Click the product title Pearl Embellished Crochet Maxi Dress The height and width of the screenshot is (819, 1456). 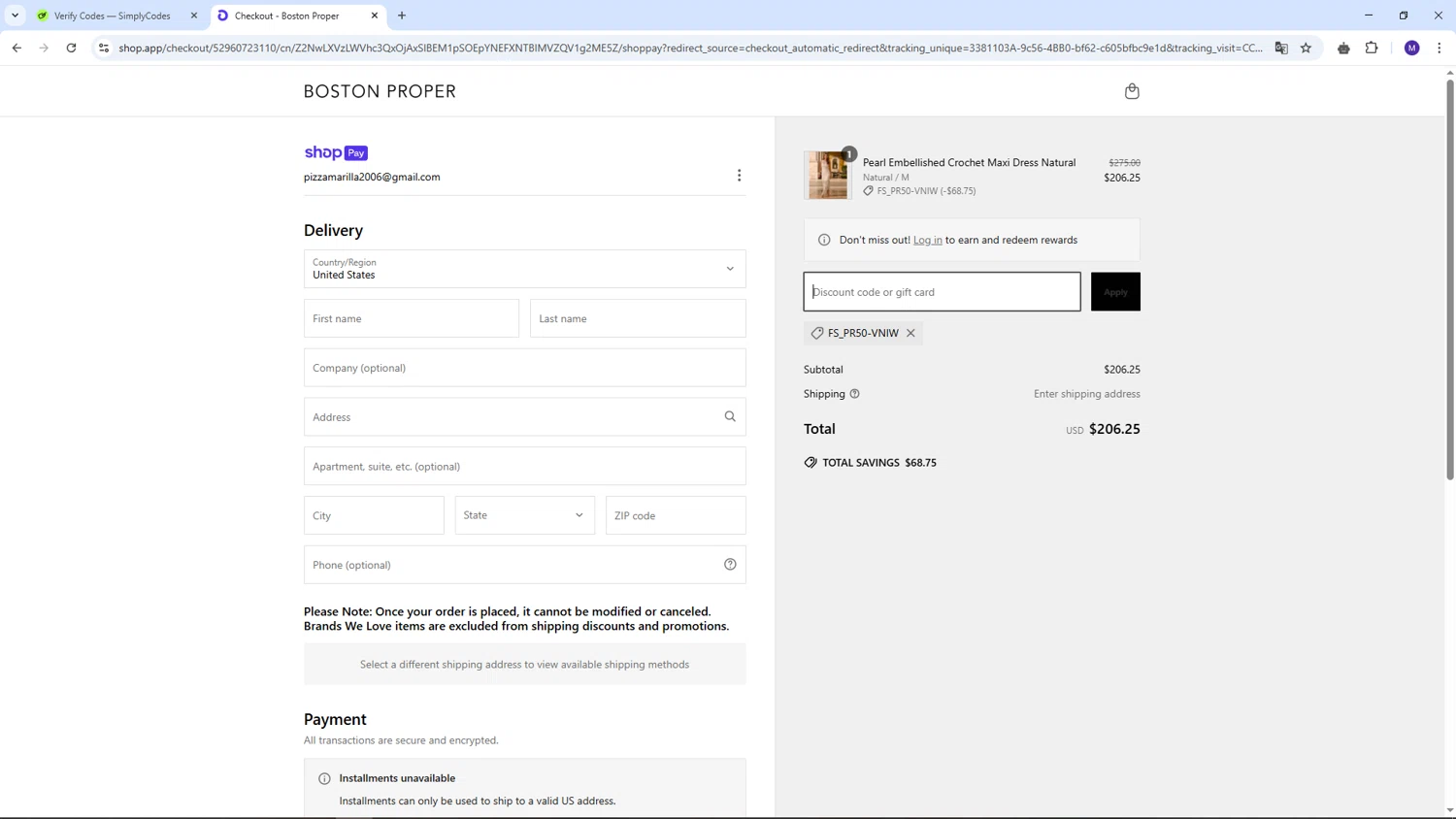[969, 162]
